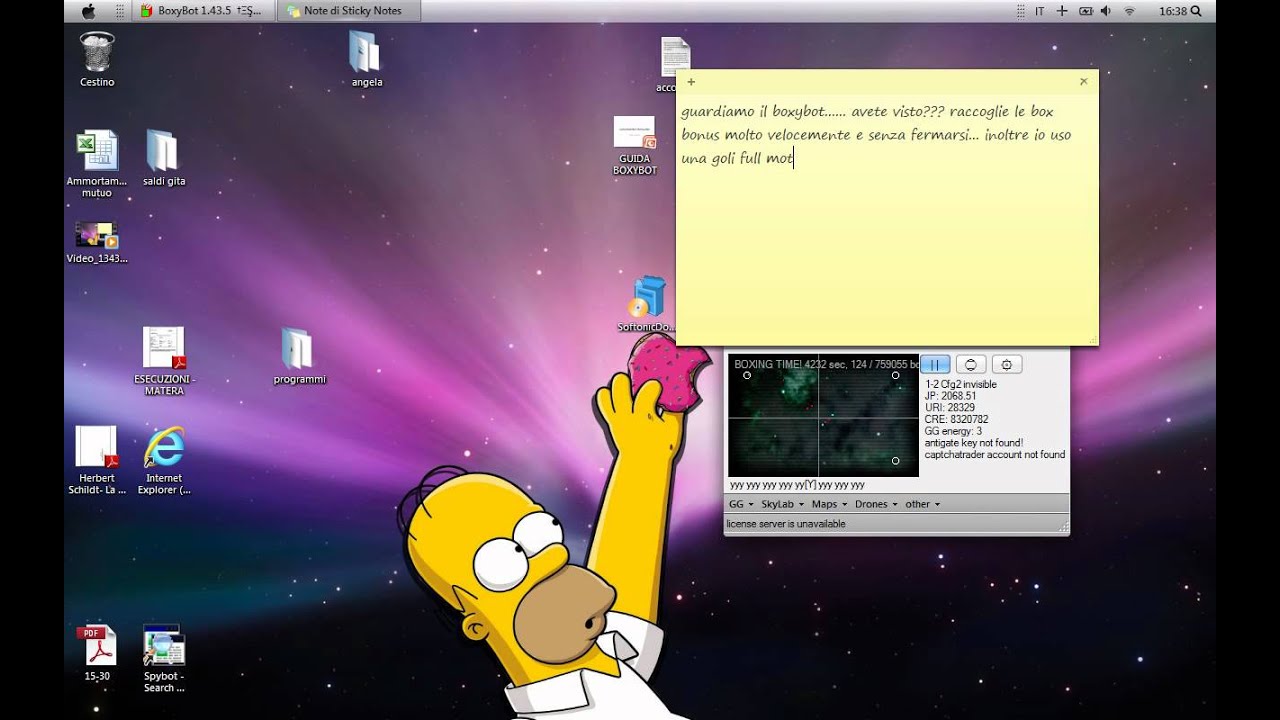Select the ESECUZIONI - MATERA PDF icon
Viewport: 1280px width, 720px height.
tap(164, 361)
